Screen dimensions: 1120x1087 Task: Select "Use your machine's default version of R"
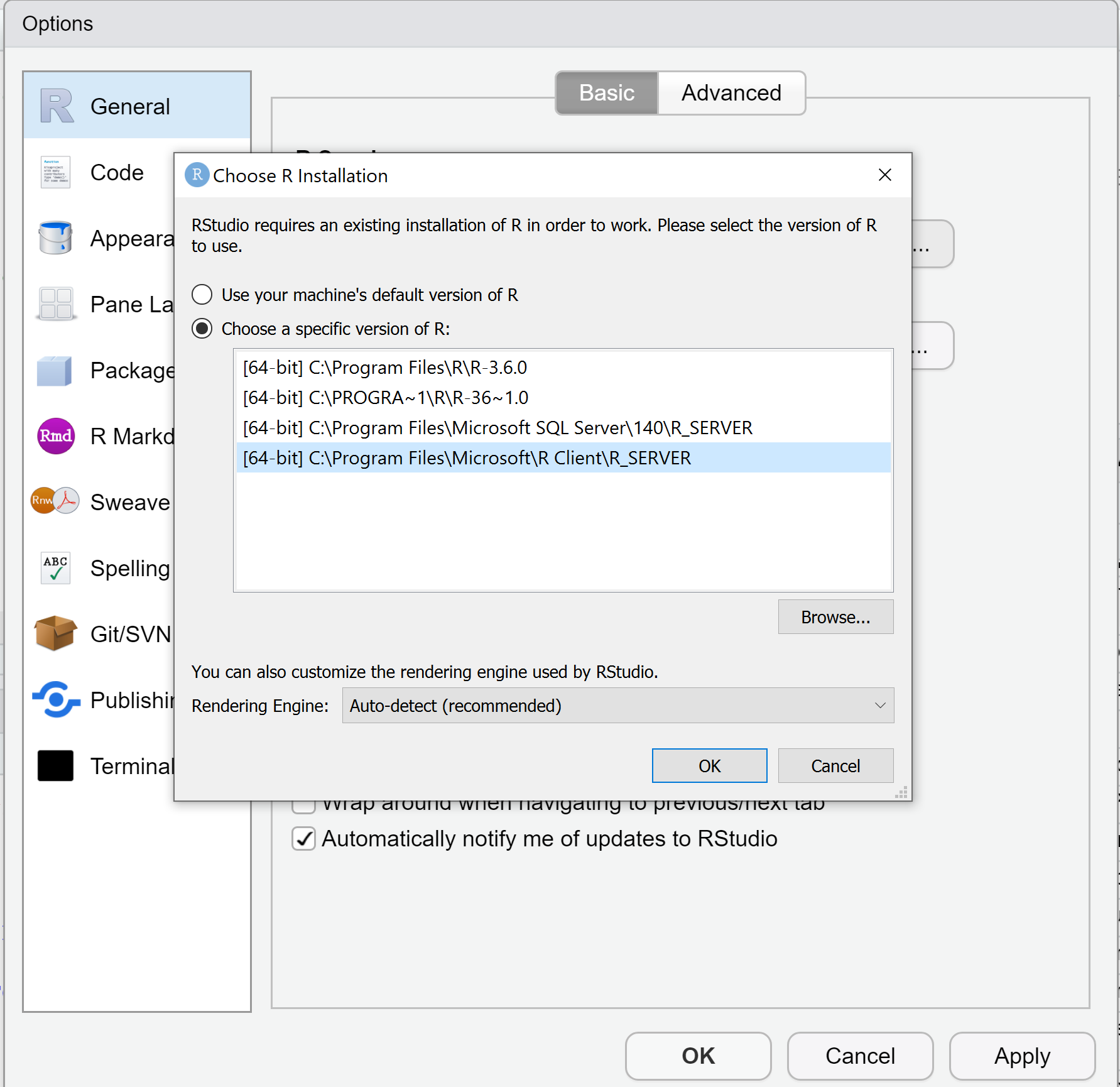coord(202,294)
